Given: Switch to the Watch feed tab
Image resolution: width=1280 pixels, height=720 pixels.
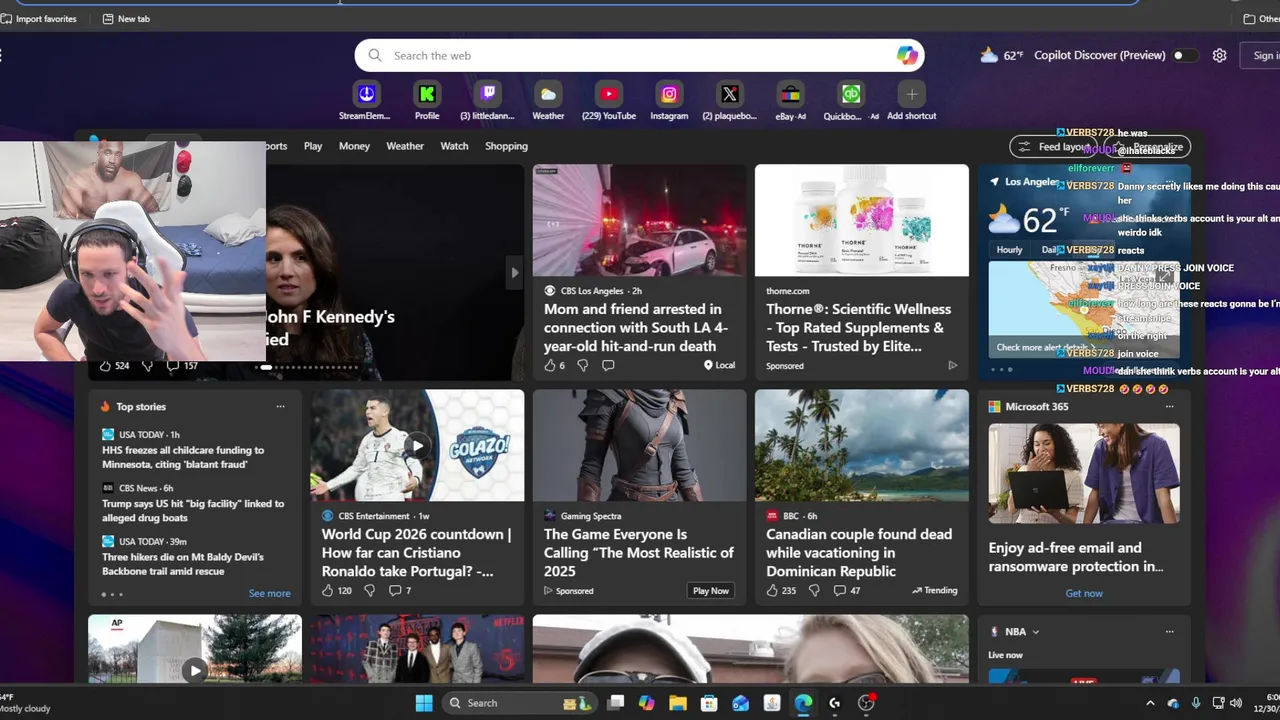Looking at the screenshot, I should [454, 146].
